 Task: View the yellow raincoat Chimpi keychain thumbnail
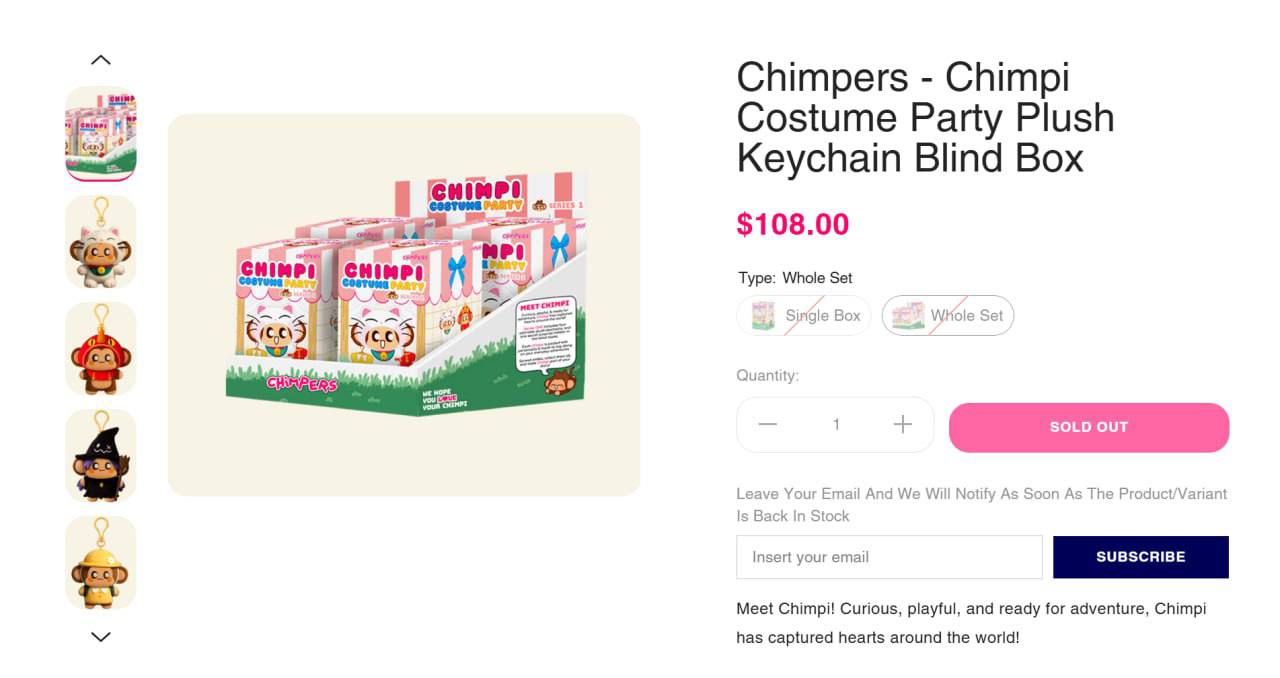[x=100, y=562]
